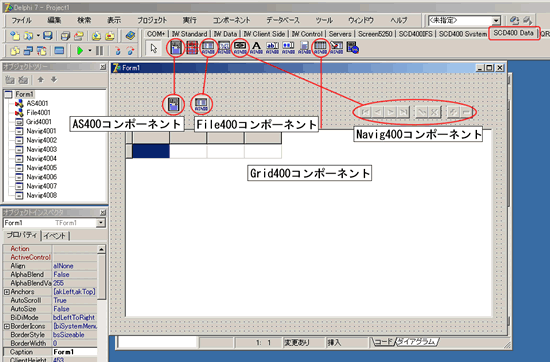This screenshot has height=362, width=550.
Task: Open the Form1 object selector dropdown
Action: 101,223
